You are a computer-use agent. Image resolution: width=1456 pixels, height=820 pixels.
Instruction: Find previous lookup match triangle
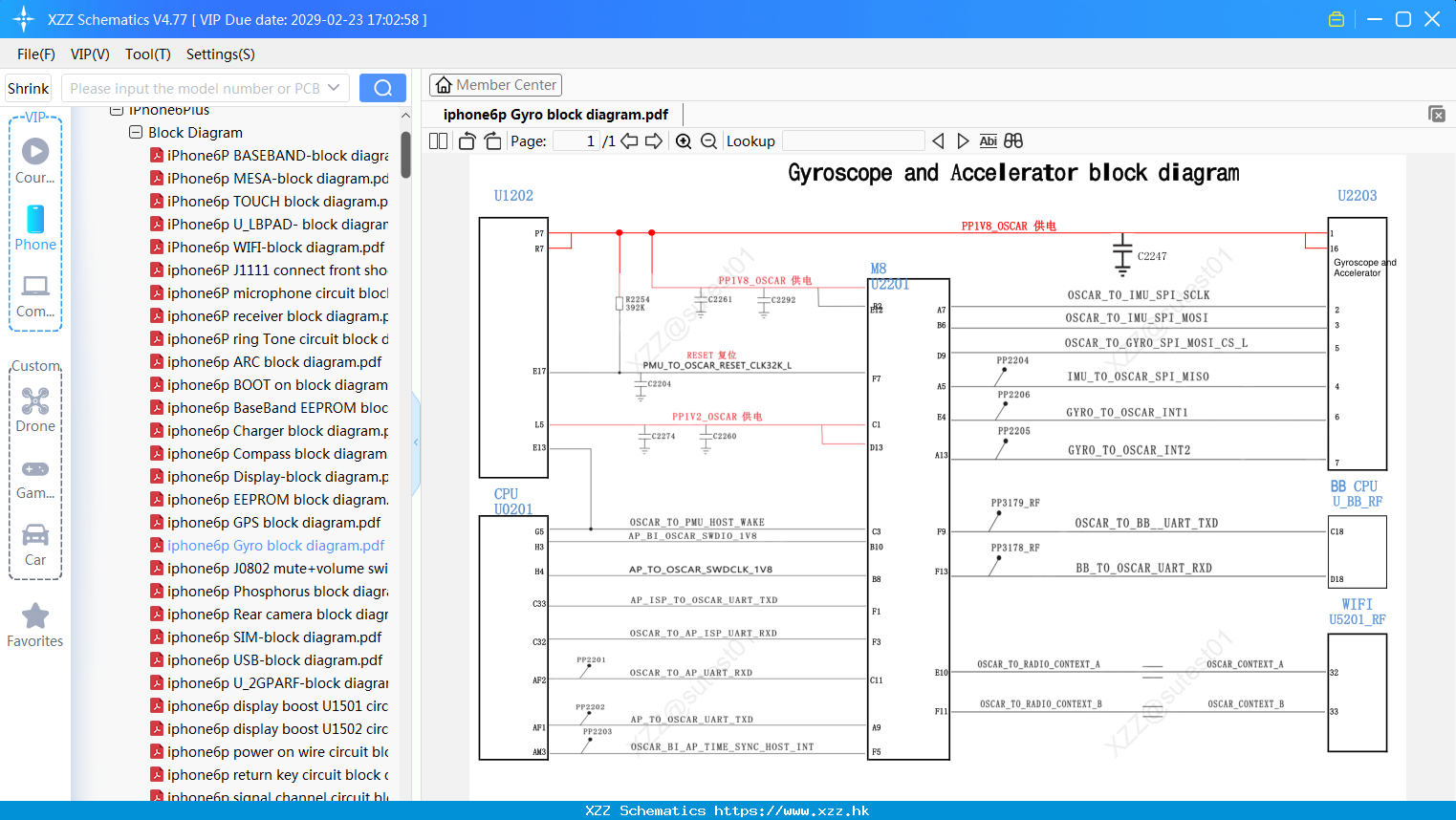[938, 140]
